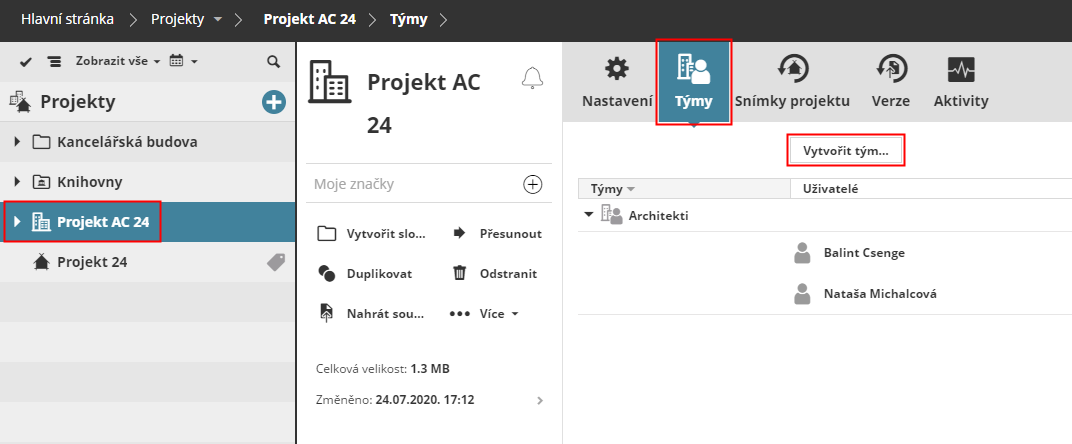Toggle the checkmark selection mode in sidebar

[27, 61]
